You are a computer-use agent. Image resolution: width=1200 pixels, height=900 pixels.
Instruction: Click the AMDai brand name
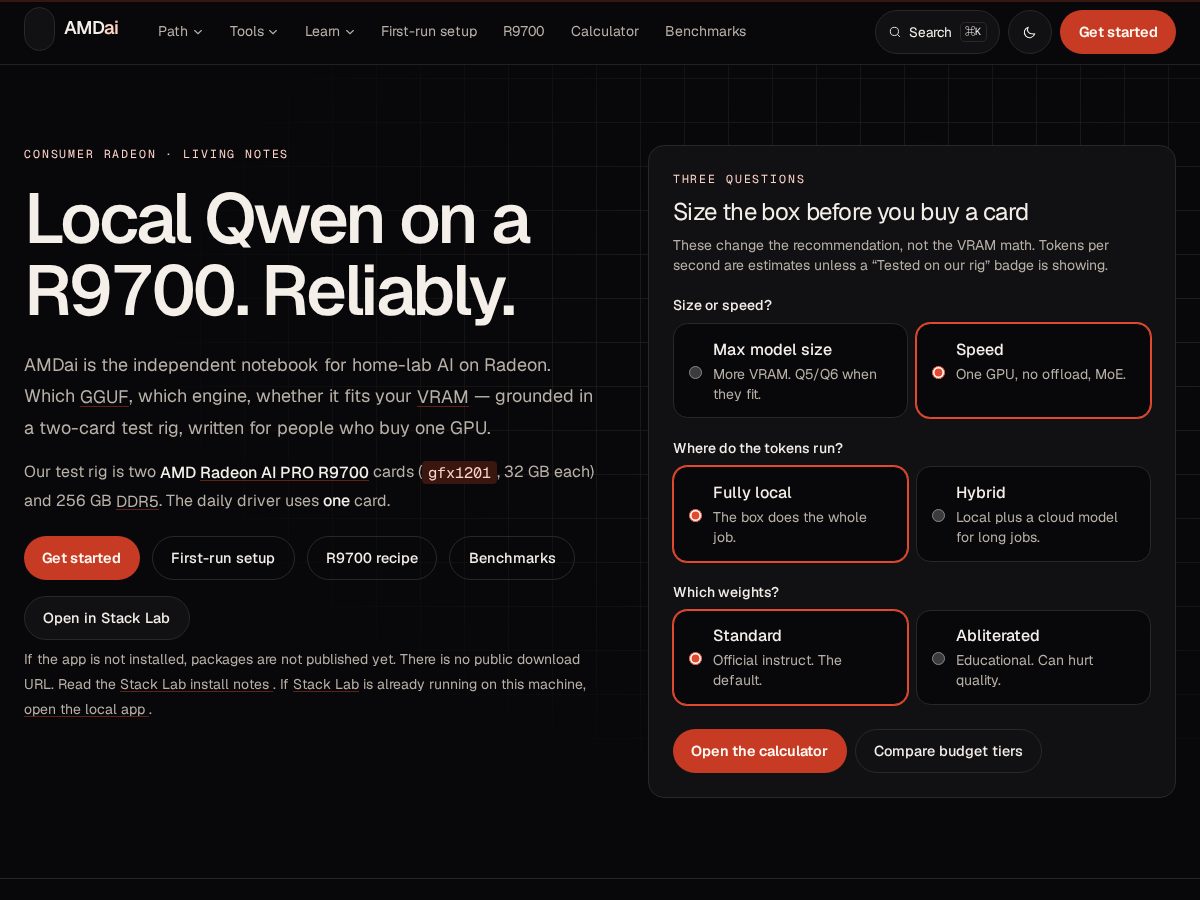[x=91, y=28]
